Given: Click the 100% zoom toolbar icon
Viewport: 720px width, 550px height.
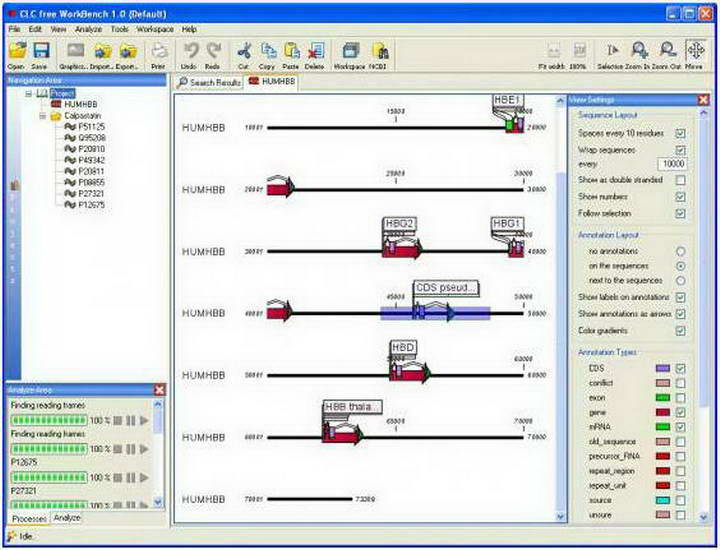Looking at the screenshot, I should [x=579, y=51].
